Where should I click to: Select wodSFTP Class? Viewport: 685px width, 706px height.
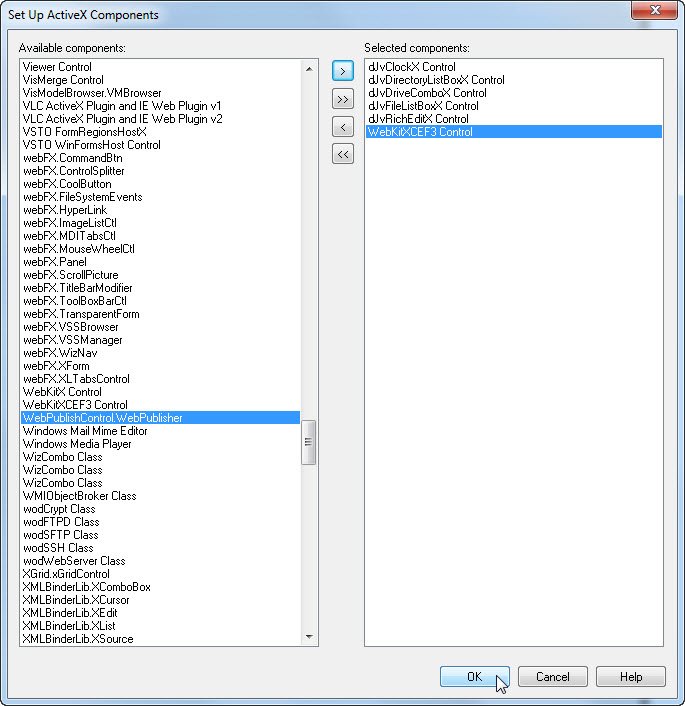160,535
